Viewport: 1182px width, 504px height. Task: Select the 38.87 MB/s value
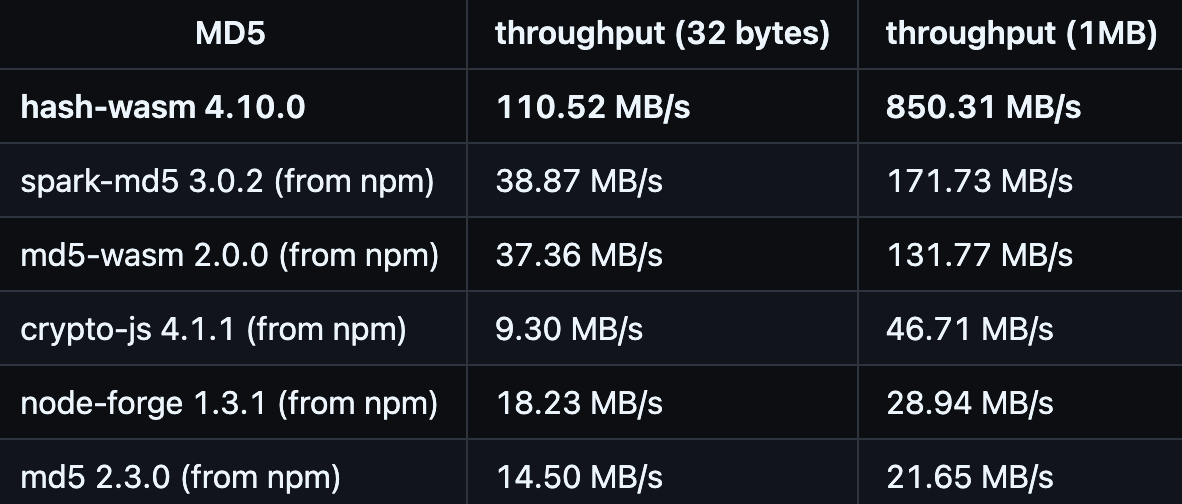pyautogui.click(x=580, y=181)
